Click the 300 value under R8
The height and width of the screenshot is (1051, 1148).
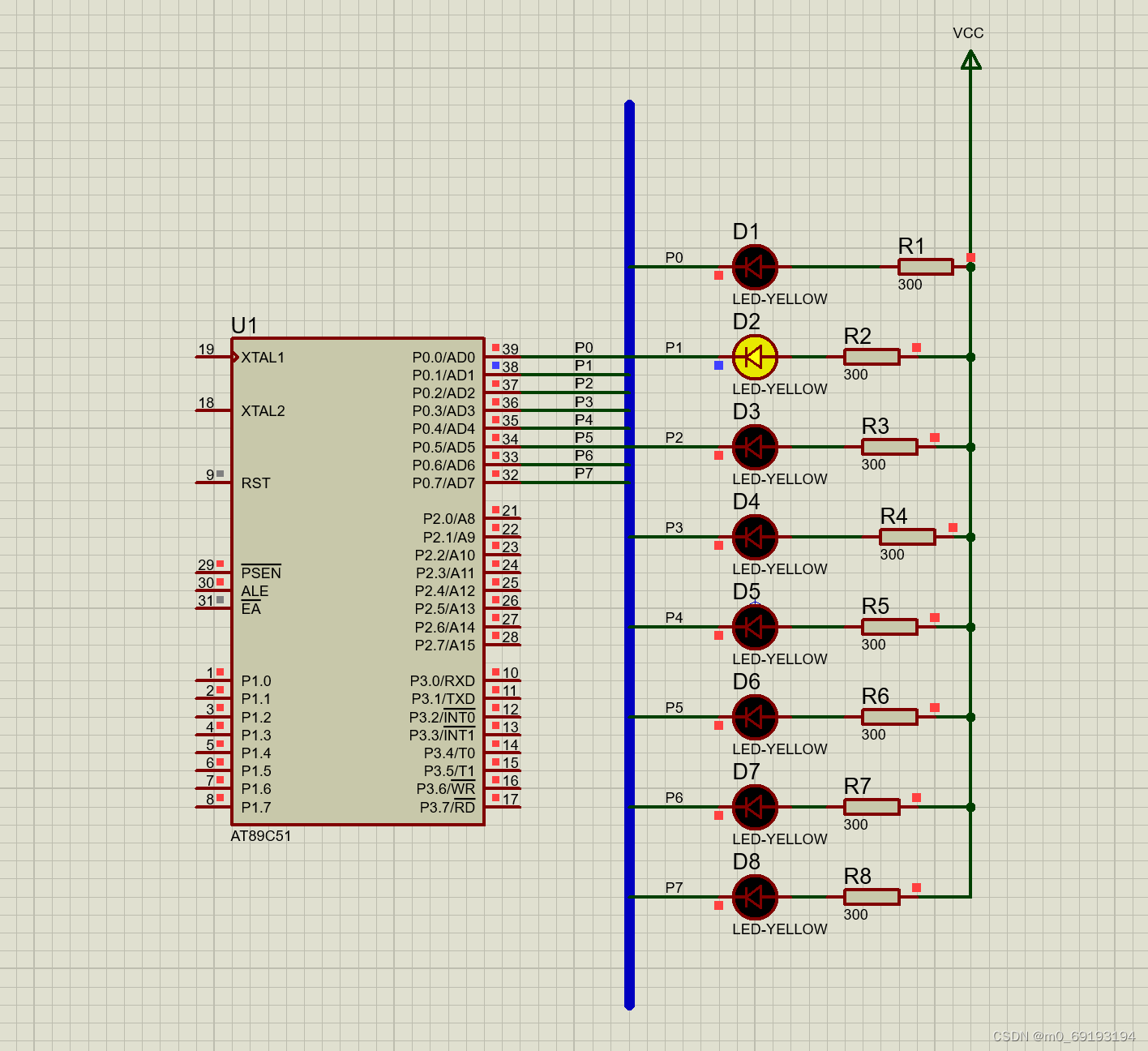(855, 915)
